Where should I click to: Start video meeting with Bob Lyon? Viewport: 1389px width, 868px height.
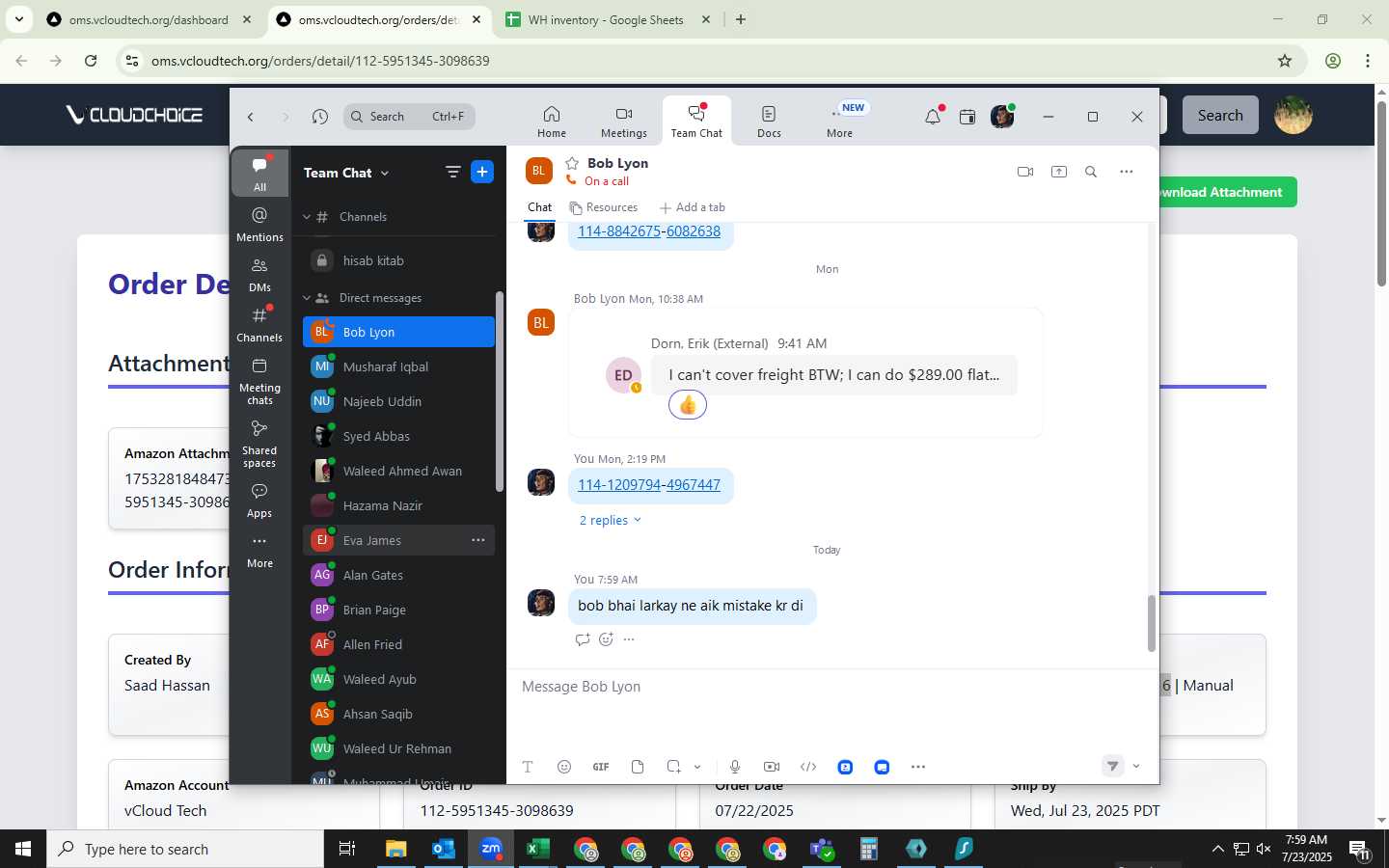(1025, 172)
